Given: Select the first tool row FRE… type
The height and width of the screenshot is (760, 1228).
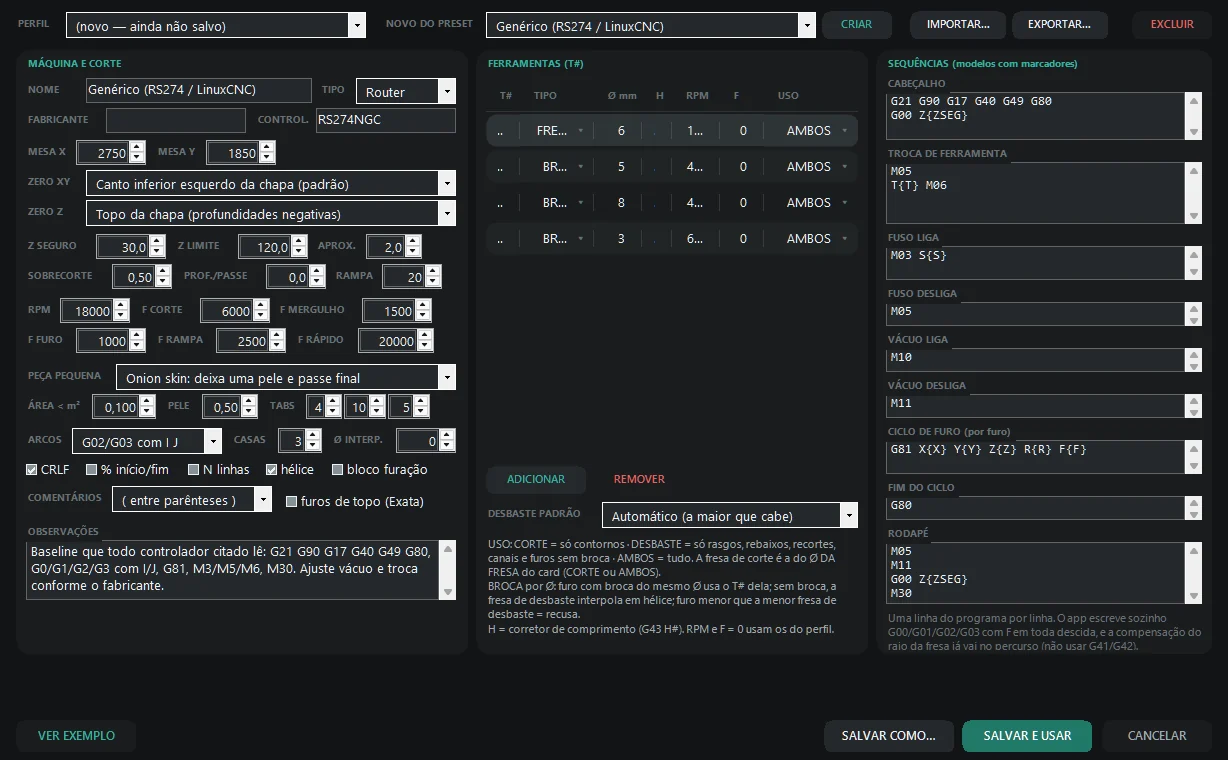Looking at the screenshot, I should 559,131.
